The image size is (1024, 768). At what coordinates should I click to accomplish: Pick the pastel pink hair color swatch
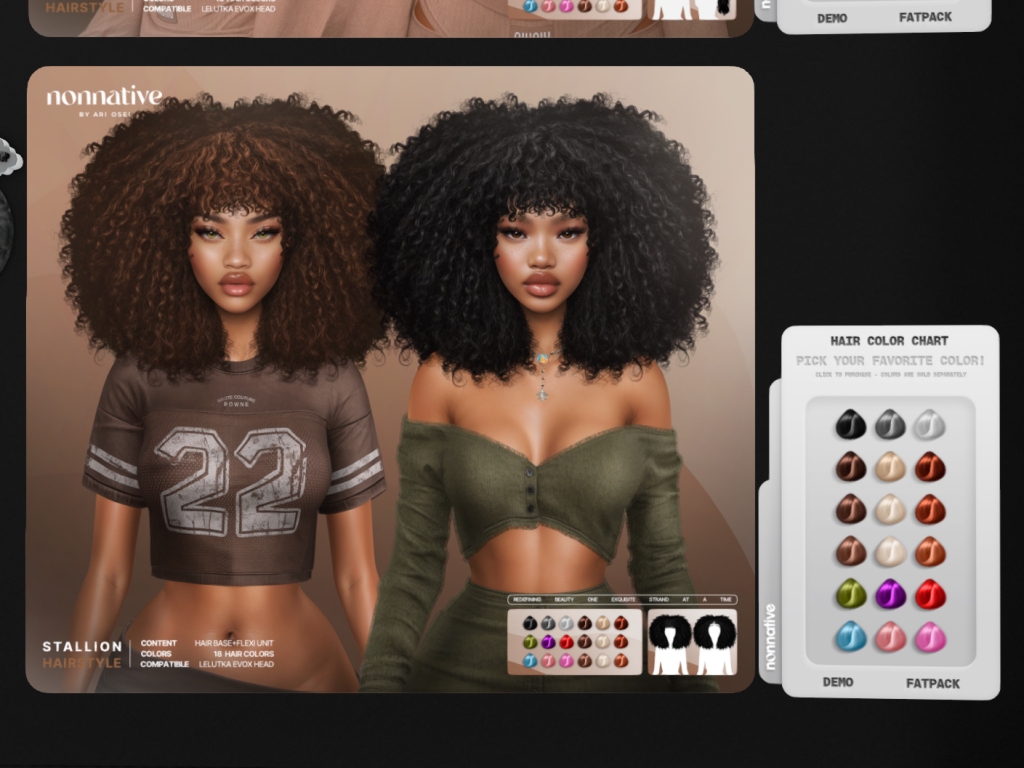pyautogui.click(x=890, y=636)
